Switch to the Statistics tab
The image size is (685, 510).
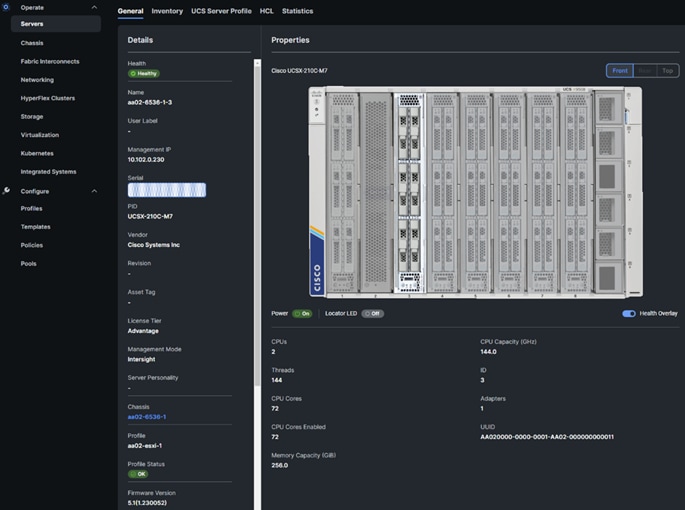(x=298, y=11)
